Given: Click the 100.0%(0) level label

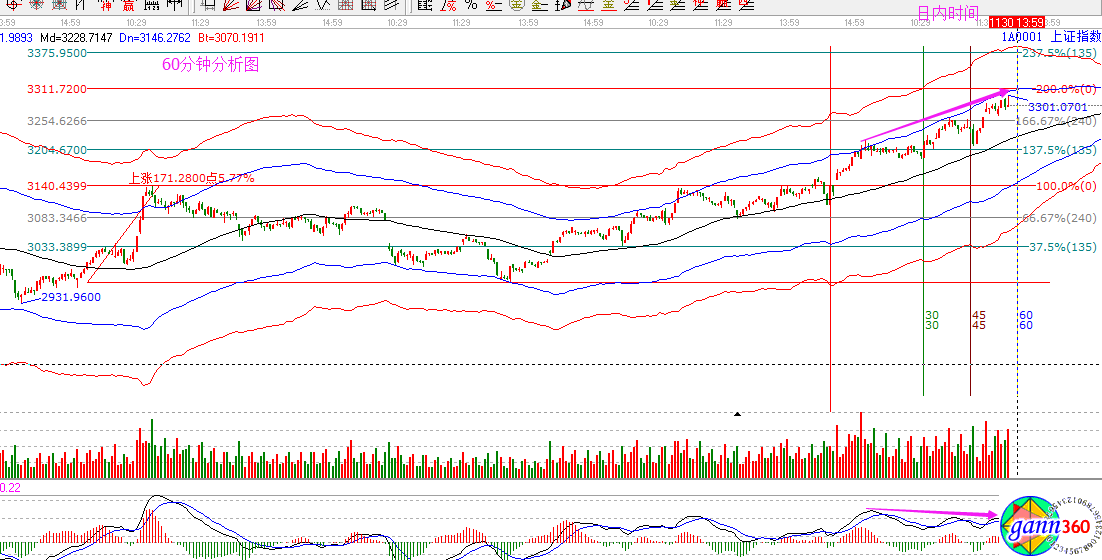Looking at the screenshot, I should tap(1066, 186).
